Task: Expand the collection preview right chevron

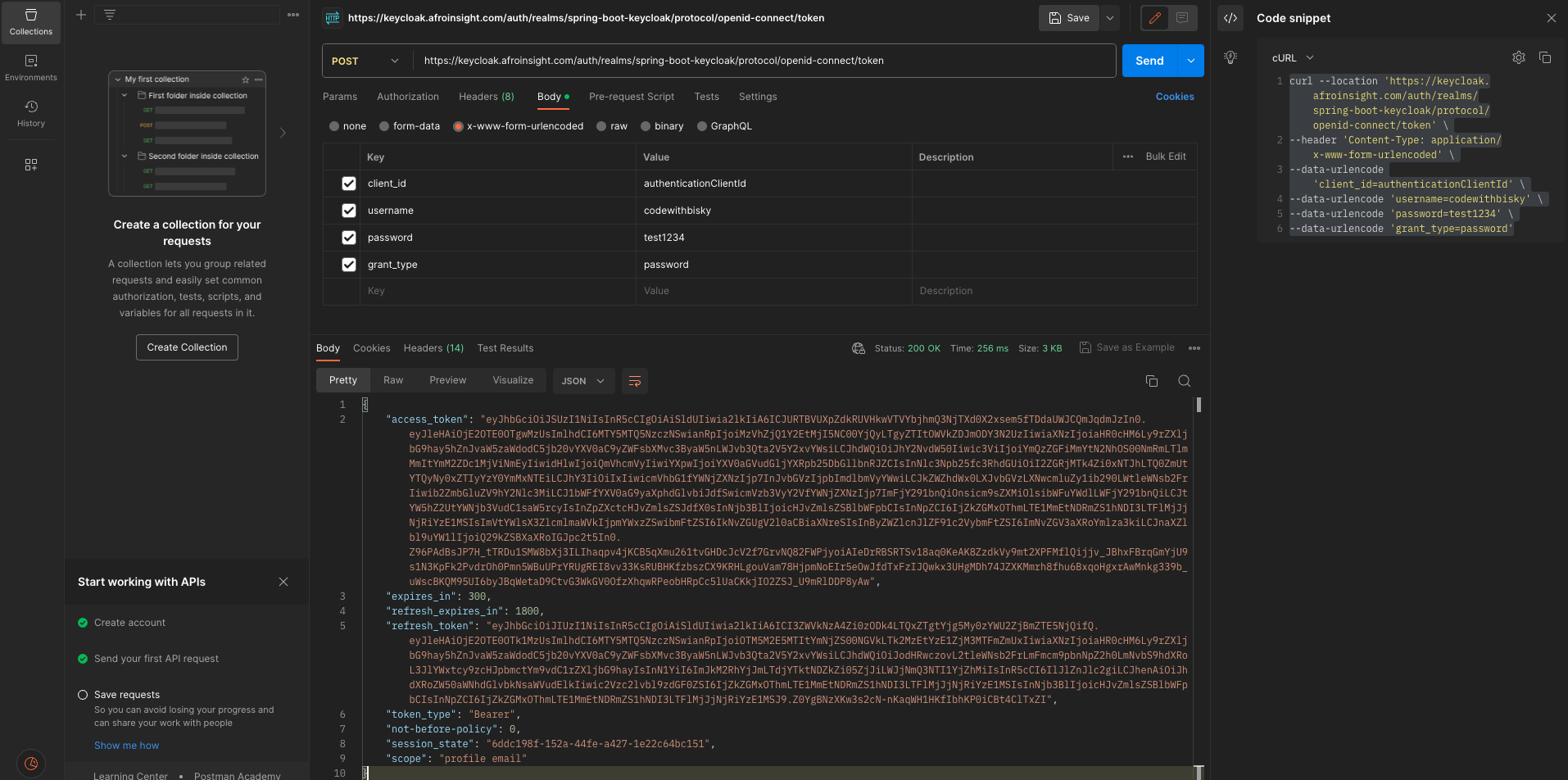Action: [x=283, y=133]
